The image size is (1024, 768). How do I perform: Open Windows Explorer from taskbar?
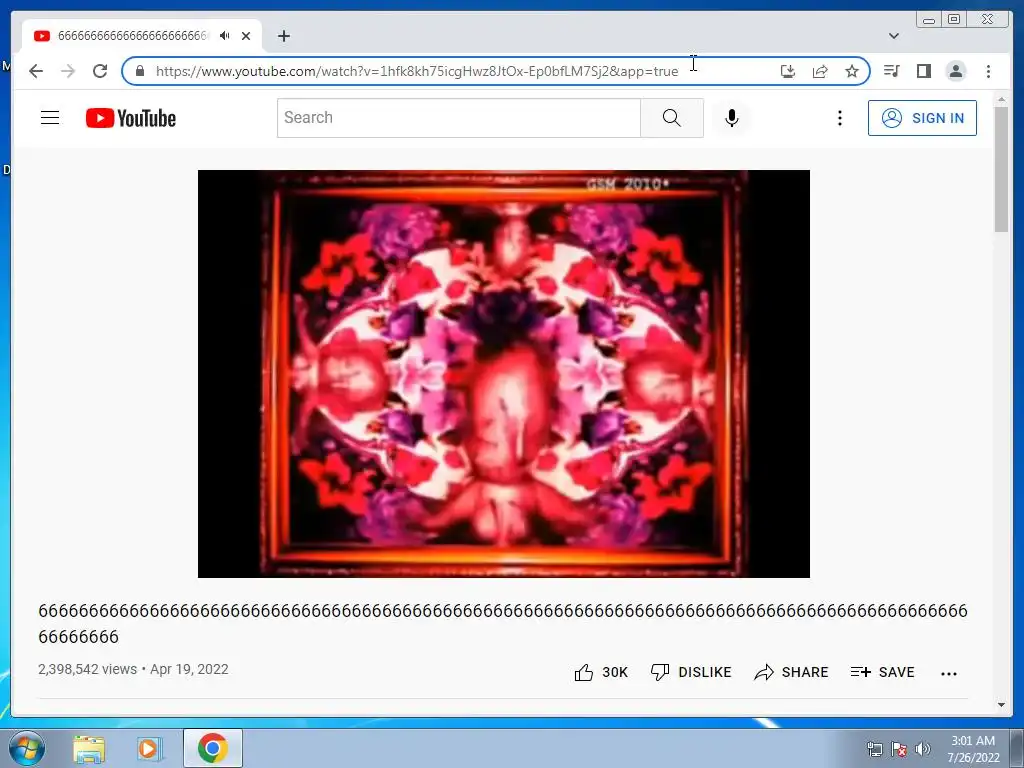89,748
